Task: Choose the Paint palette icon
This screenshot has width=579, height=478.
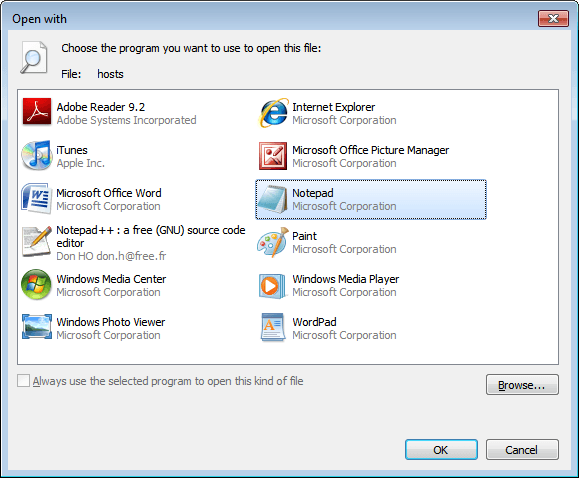Action: pos(273,242)
